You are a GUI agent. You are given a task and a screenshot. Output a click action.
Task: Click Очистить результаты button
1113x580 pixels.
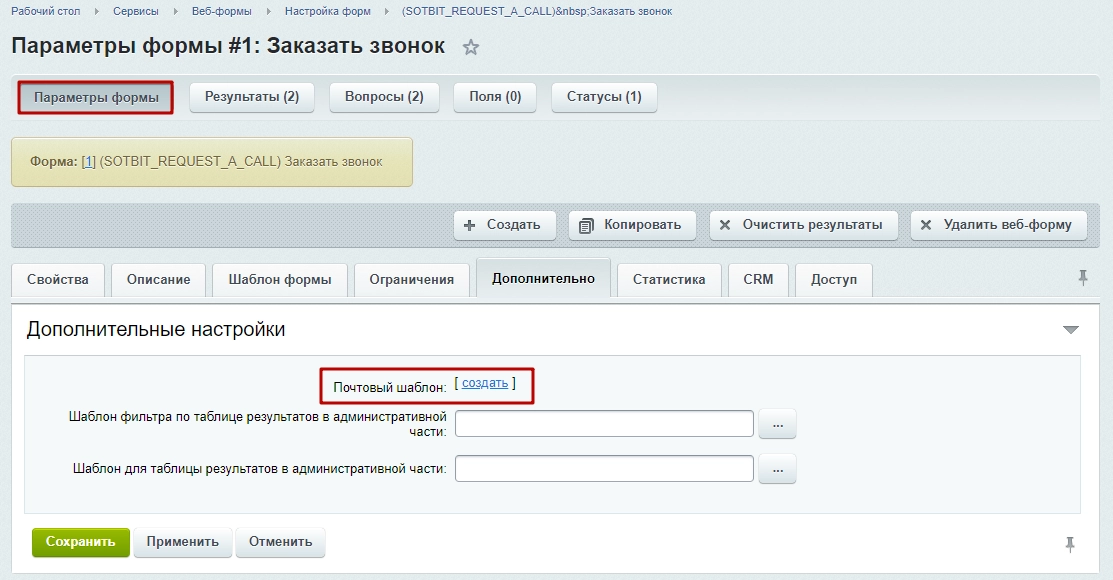pos(804,225)
